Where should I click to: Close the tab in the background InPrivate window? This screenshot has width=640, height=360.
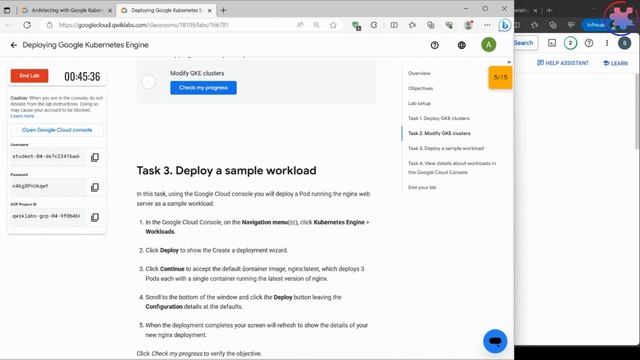[x=536, y=11]
